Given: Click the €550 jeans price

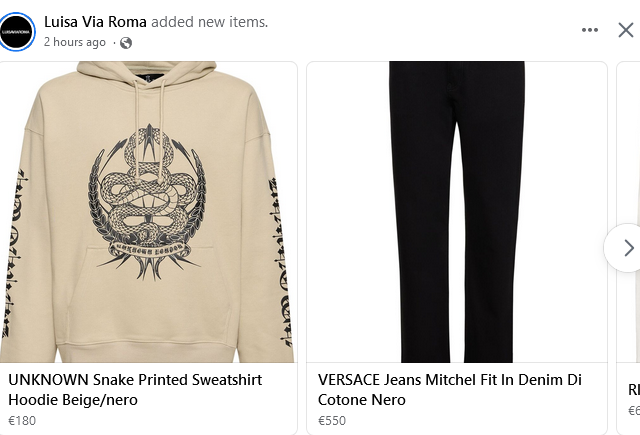Looking at the screenshot, I should (x=332, y=421).
